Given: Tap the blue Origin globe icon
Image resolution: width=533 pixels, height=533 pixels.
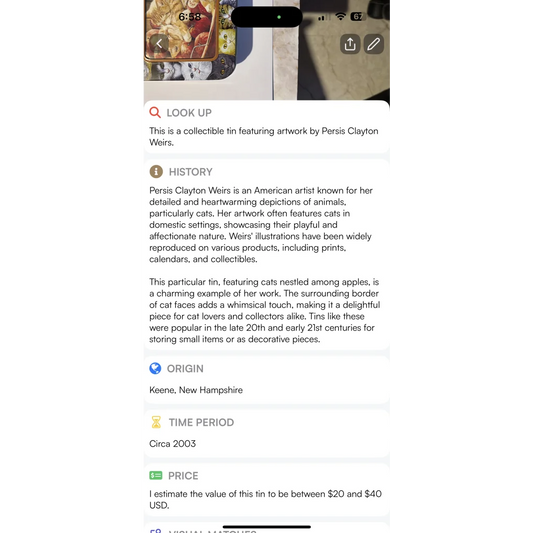Looking at the screenshot, I should [x=155, y=368].
